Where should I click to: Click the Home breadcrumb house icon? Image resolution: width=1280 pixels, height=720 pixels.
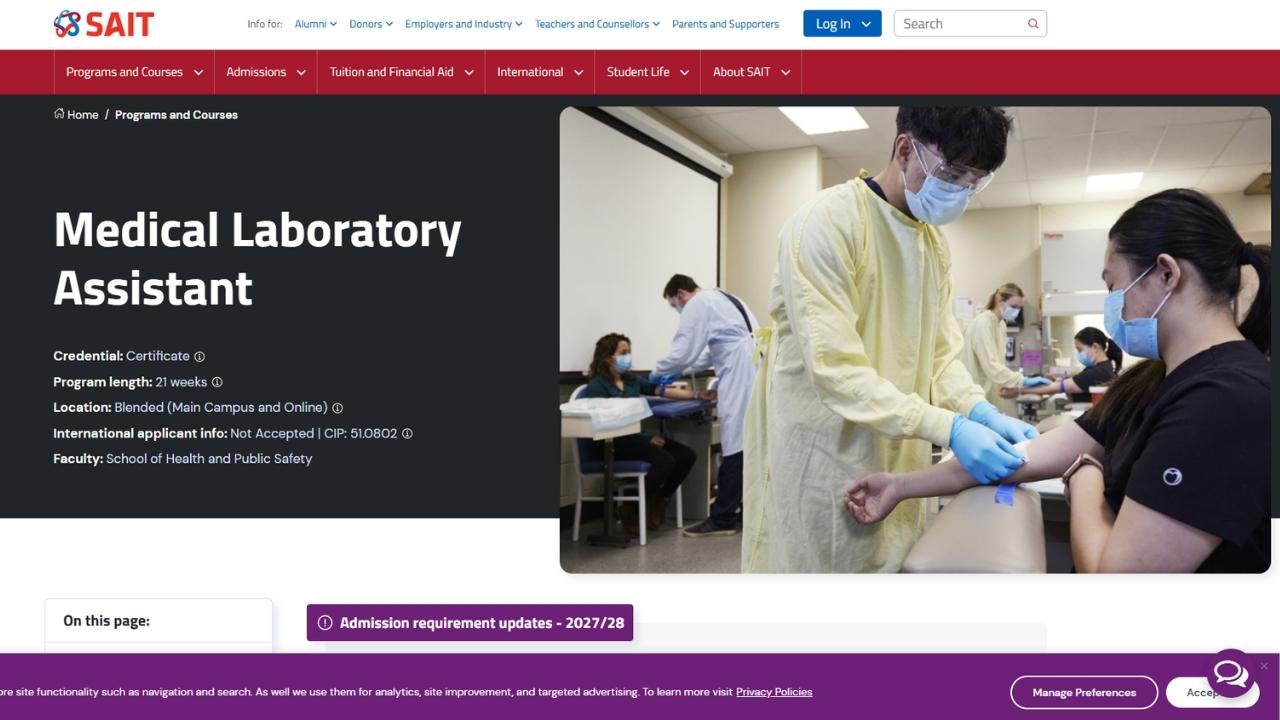tap(59, 114)
